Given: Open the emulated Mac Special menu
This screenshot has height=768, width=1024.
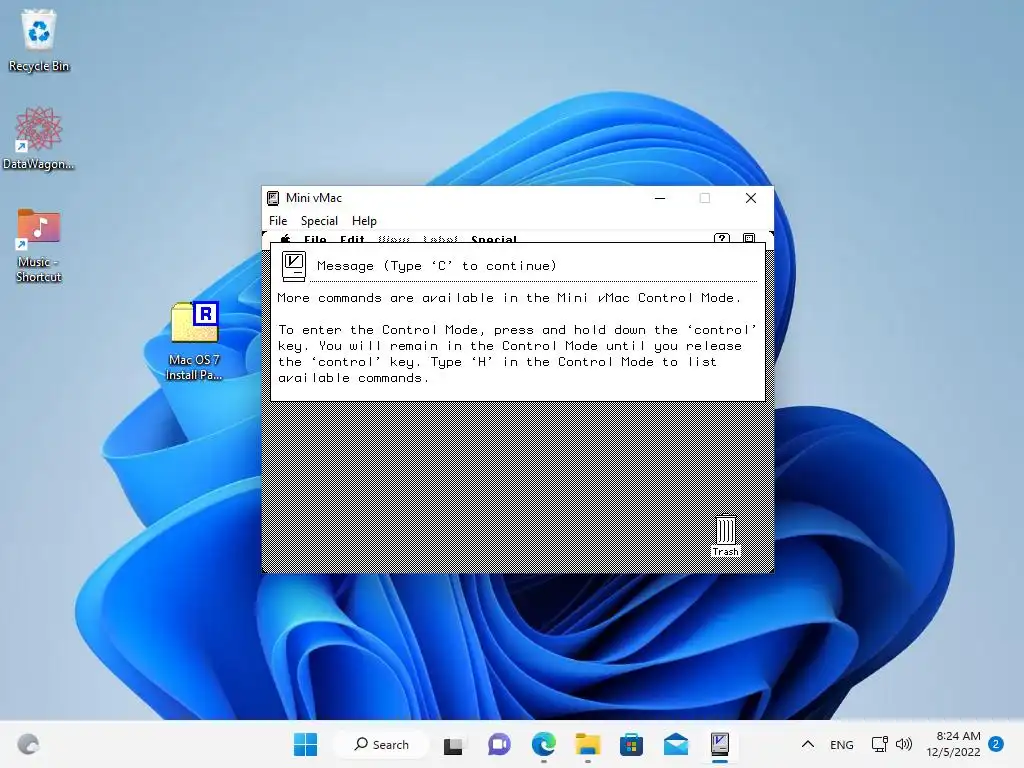Looking at the screenshot, I should [x=494, y=239].
